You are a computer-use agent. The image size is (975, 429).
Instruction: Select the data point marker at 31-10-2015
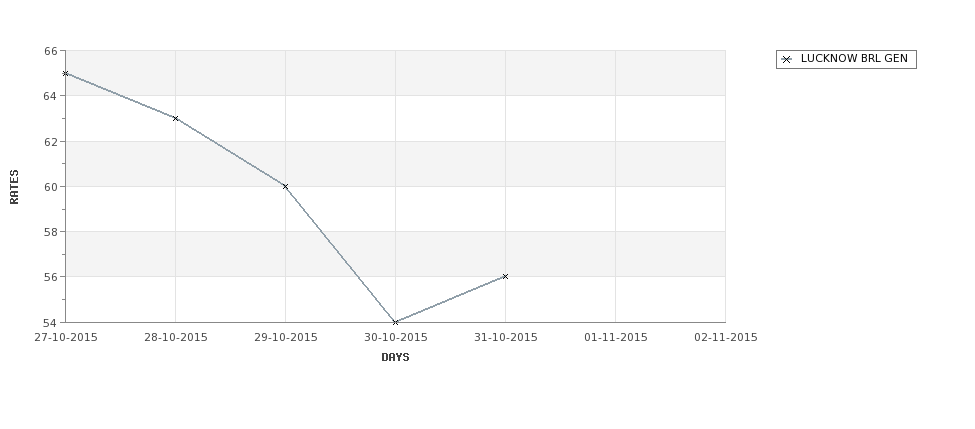click(x=505, y=277)
